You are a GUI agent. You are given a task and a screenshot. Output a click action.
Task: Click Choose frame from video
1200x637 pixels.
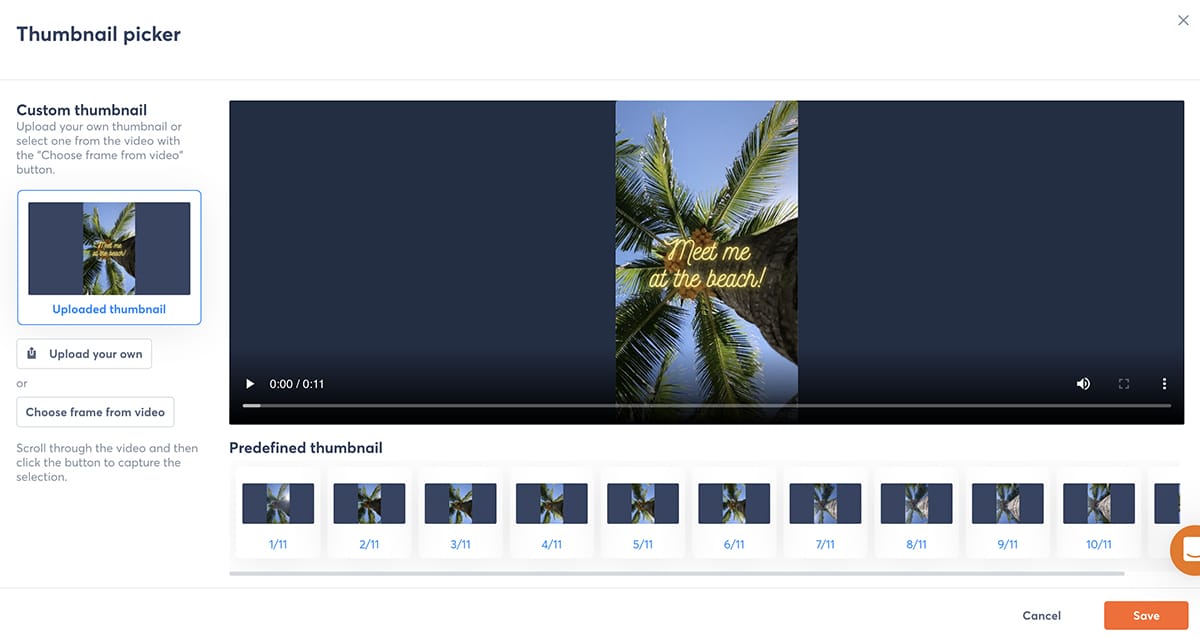point(95,412)
